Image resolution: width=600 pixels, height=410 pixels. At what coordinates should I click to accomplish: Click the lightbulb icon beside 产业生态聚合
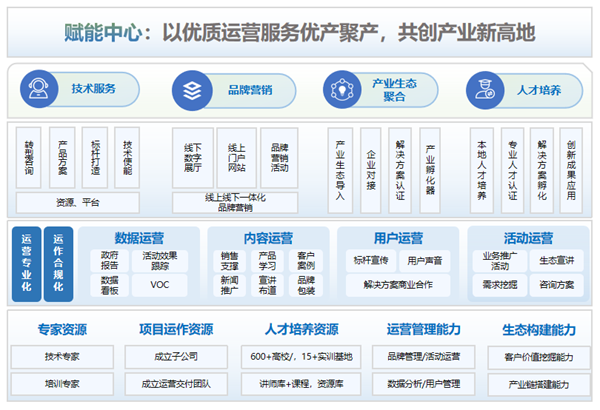pos(342,88)
